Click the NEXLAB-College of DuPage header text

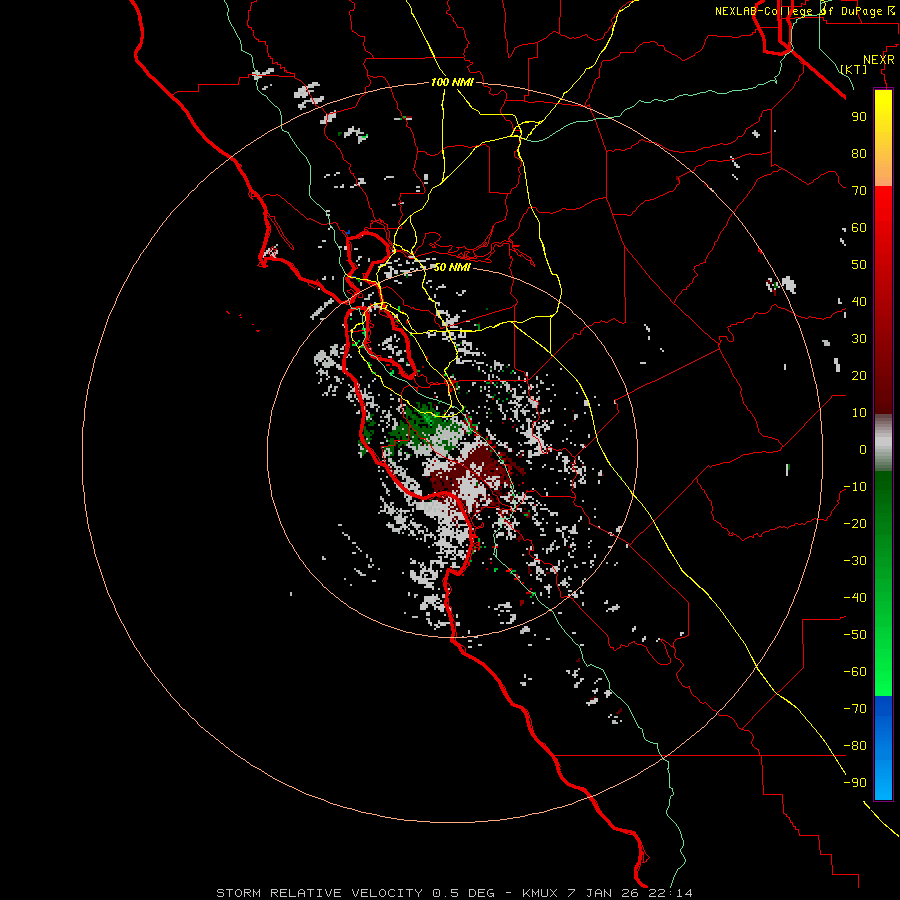coord(806,11)
